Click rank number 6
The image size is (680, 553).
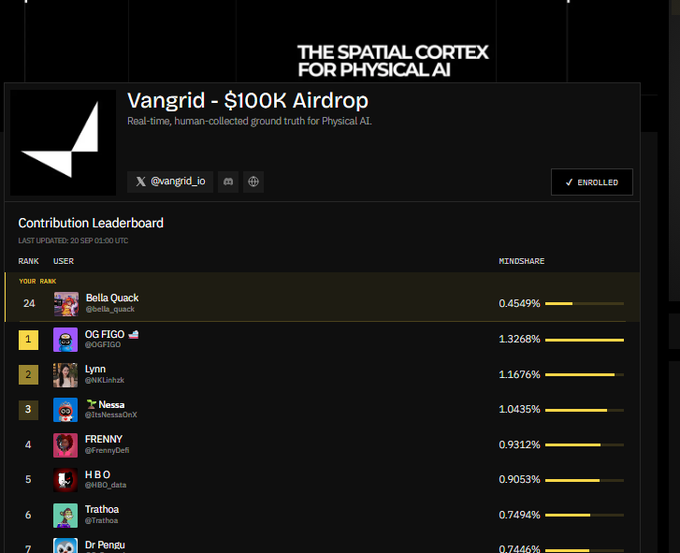28,515
